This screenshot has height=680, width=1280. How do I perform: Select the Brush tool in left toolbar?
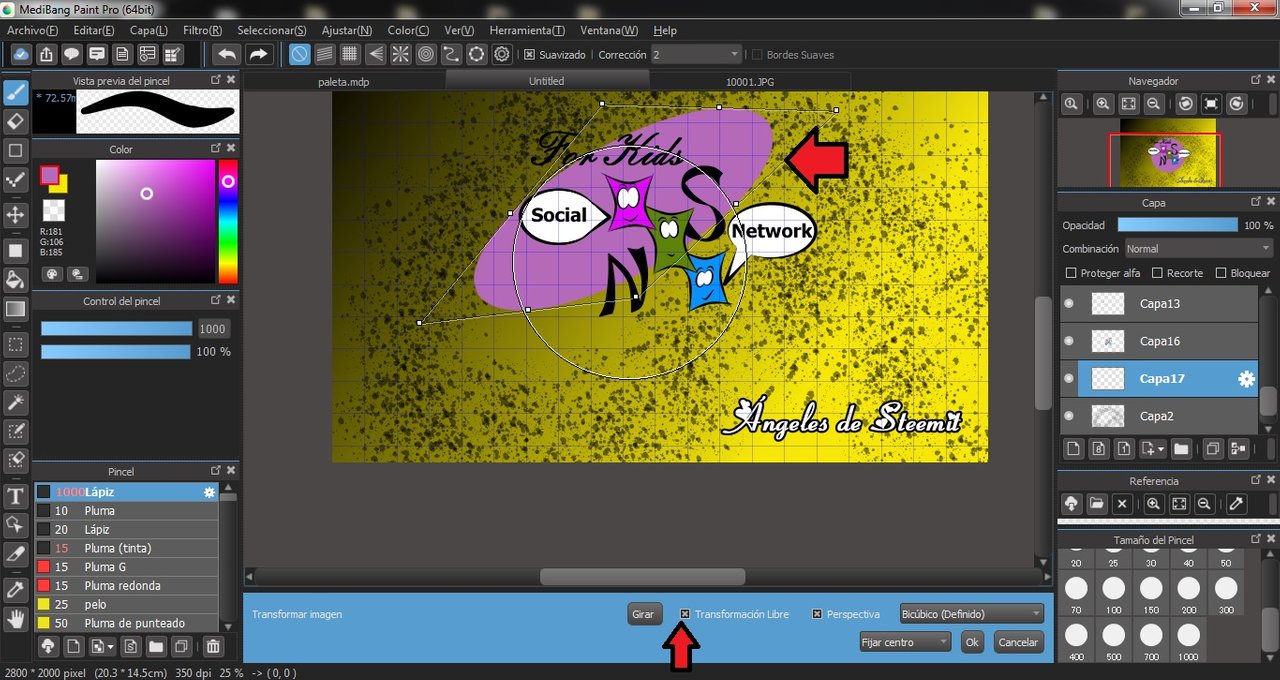pos(16,93)
